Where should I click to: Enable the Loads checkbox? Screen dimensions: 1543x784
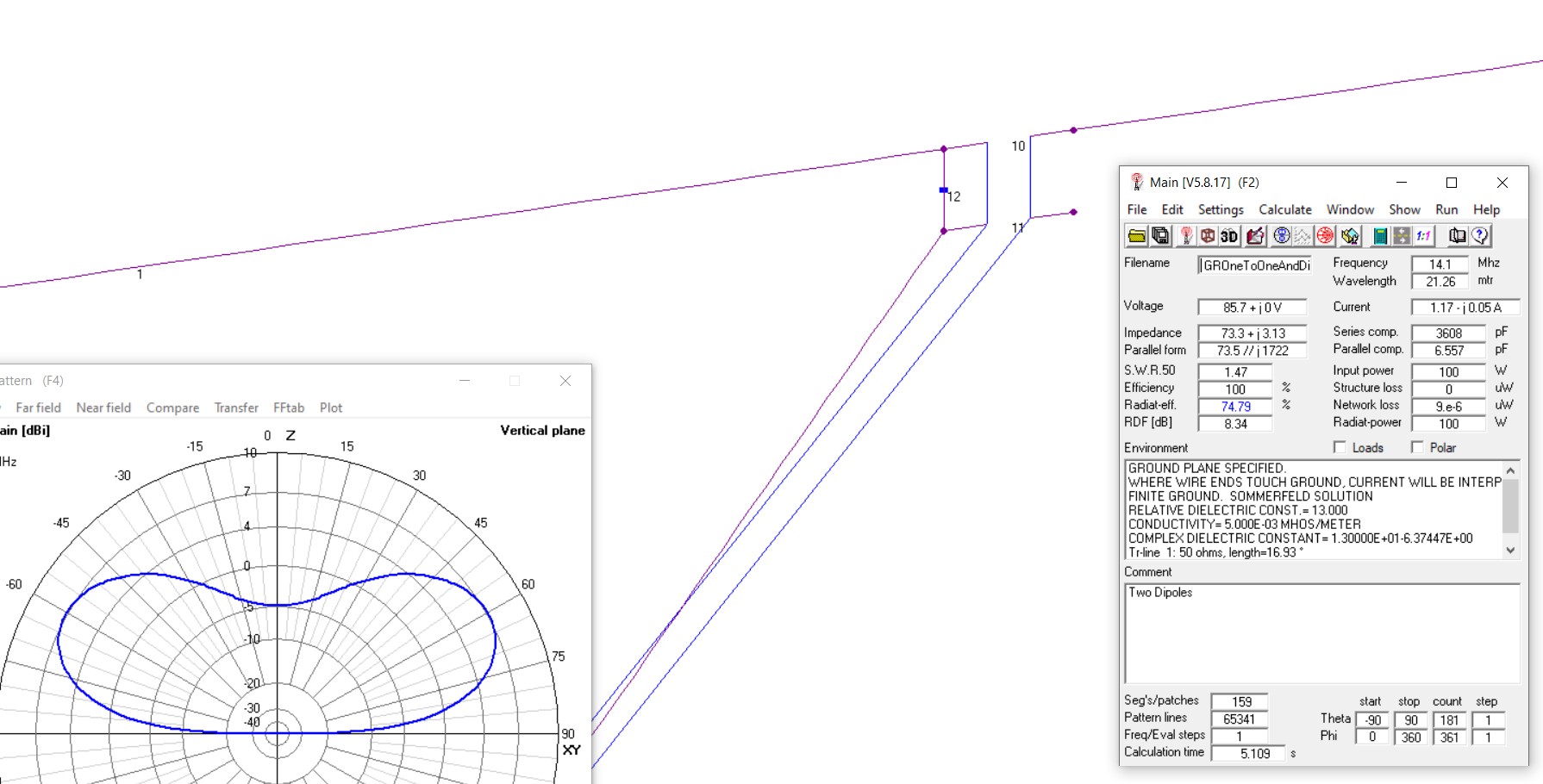pos(1340,447)
